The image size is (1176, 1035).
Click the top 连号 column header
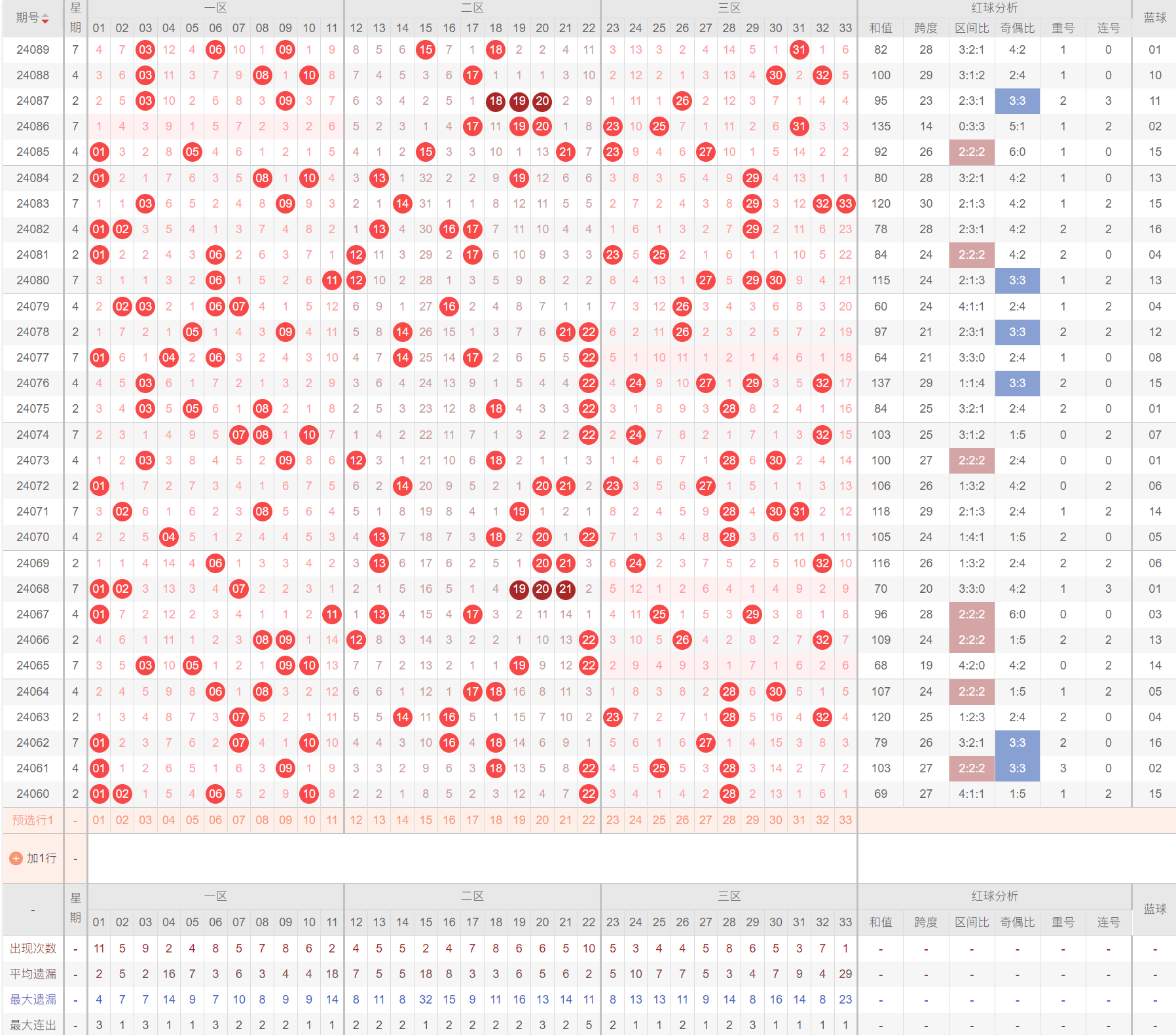[1109, 28]
